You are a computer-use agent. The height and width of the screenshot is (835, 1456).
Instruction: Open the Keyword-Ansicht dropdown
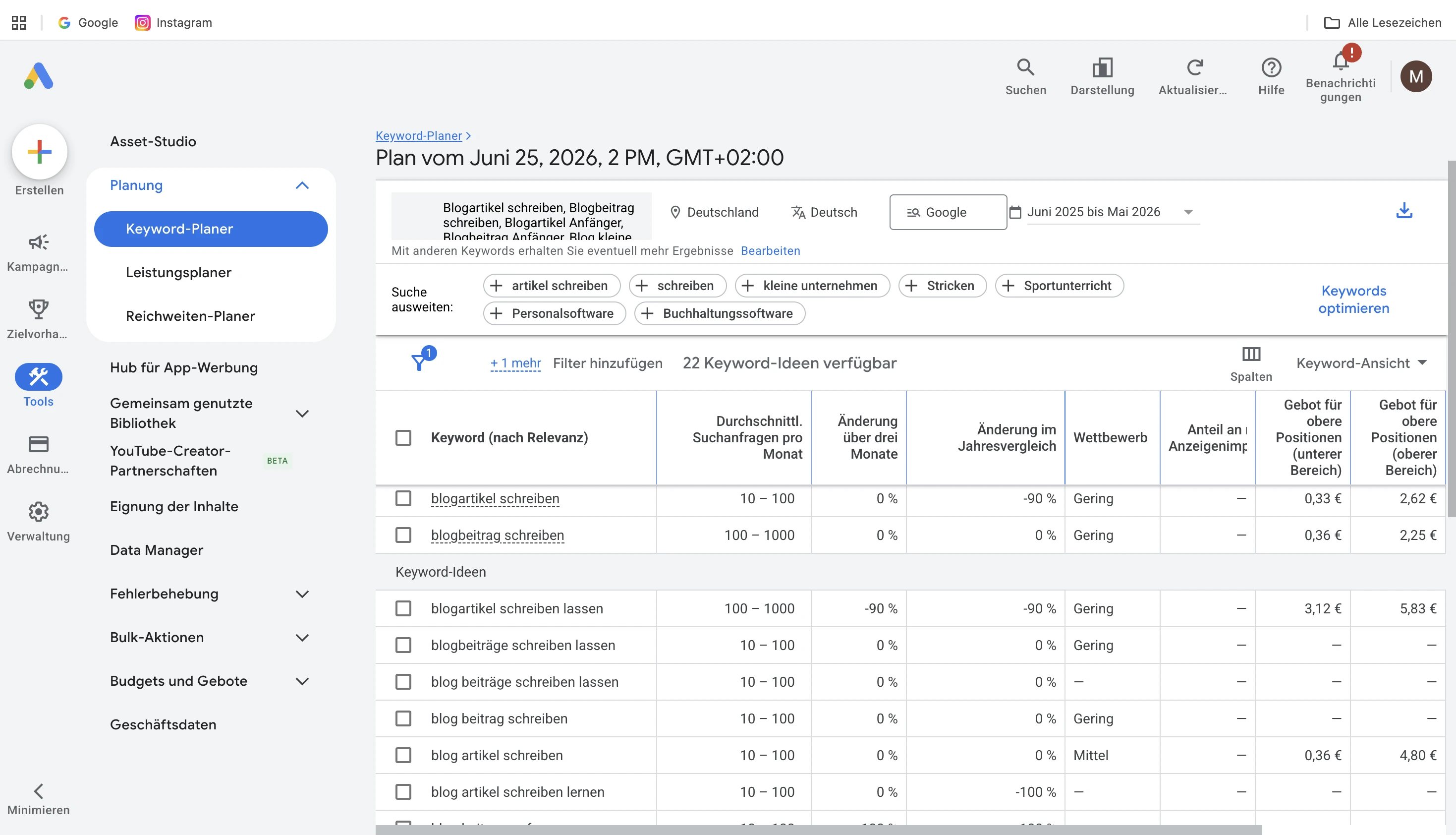coord(1361,363)
